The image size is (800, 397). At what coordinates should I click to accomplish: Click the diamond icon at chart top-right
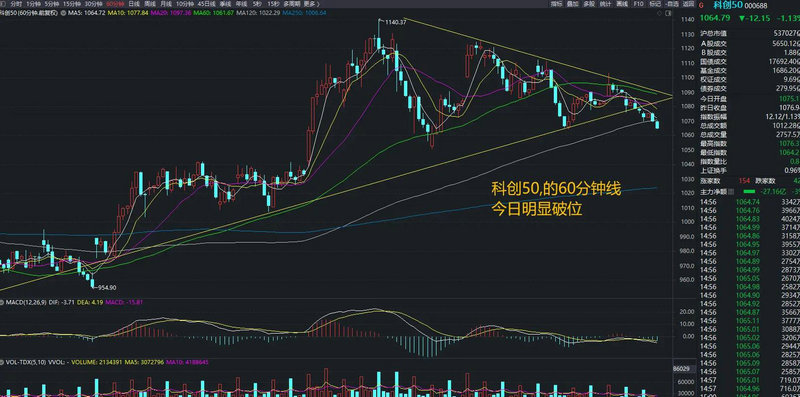(x=660, y=13)
